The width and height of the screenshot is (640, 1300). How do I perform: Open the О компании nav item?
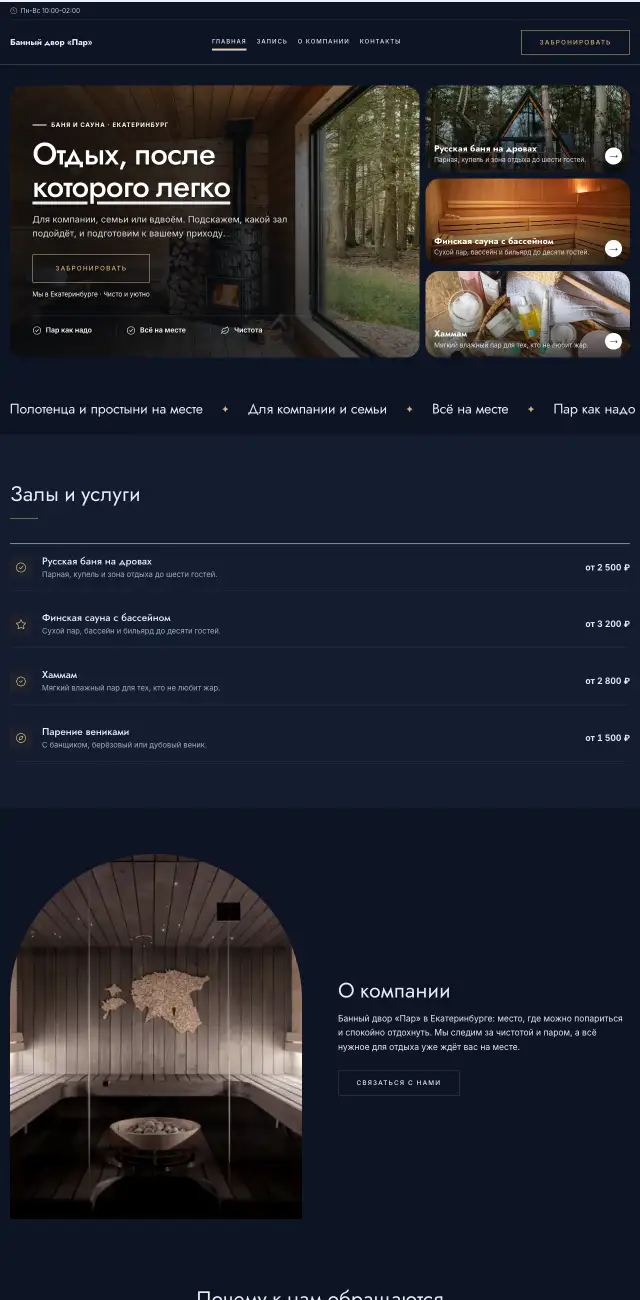[x=324, y=42]
